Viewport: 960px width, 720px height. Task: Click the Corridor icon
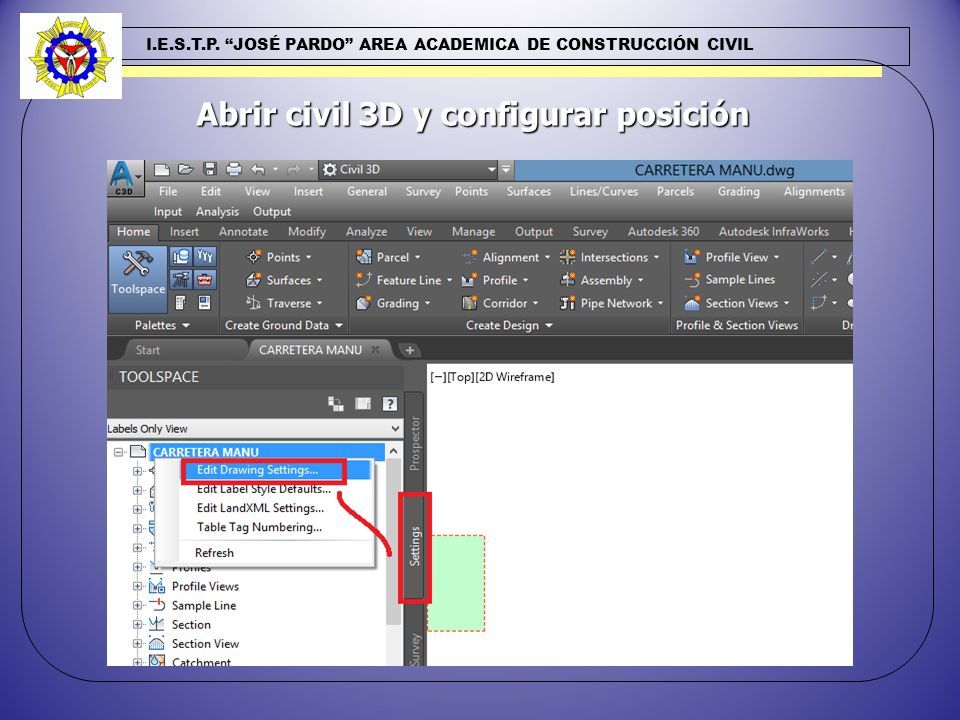coord(470,303)
